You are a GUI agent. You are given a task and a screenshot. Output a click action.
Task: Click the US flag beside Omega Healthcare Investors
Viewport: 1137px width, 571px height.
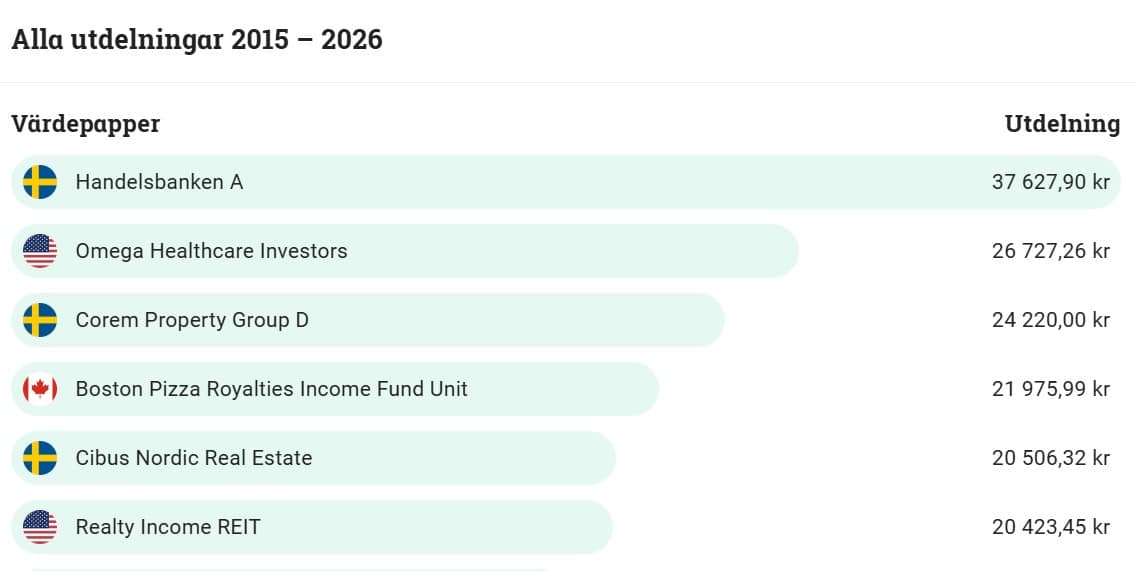[x=40, y=251]
